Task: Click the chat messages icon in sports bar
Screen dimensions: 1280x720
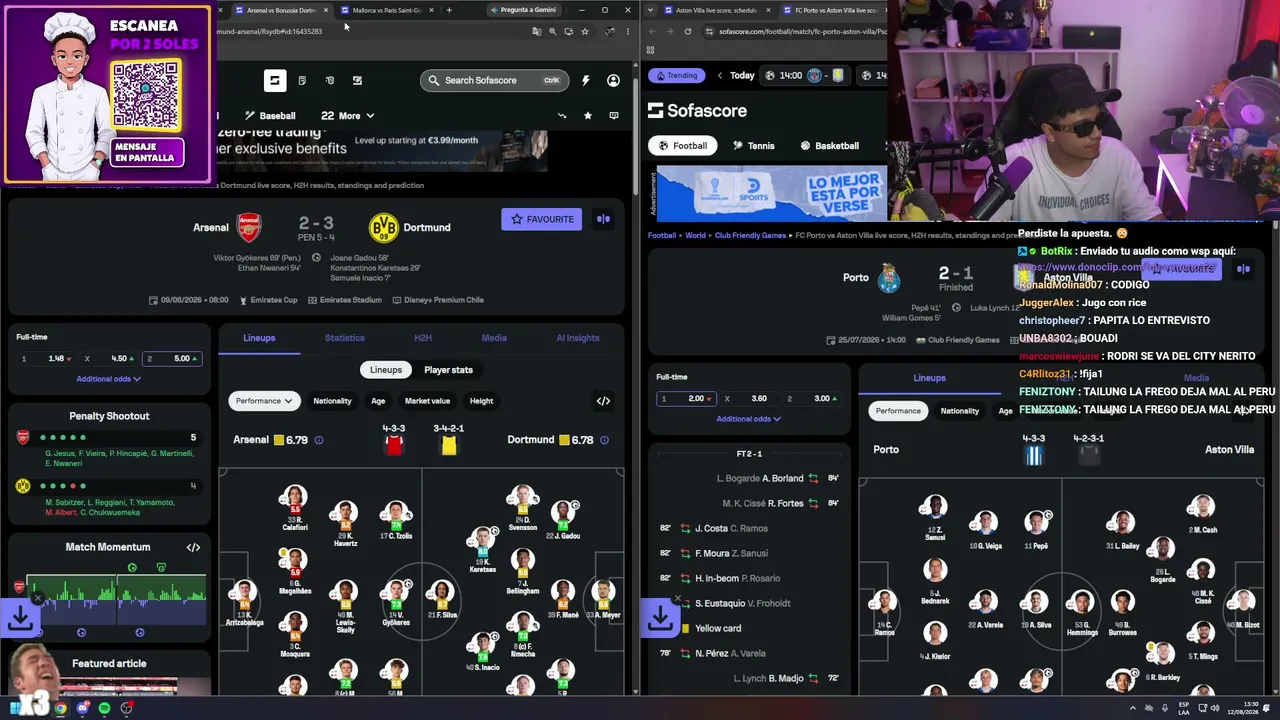Action: (x=613, y=116)
